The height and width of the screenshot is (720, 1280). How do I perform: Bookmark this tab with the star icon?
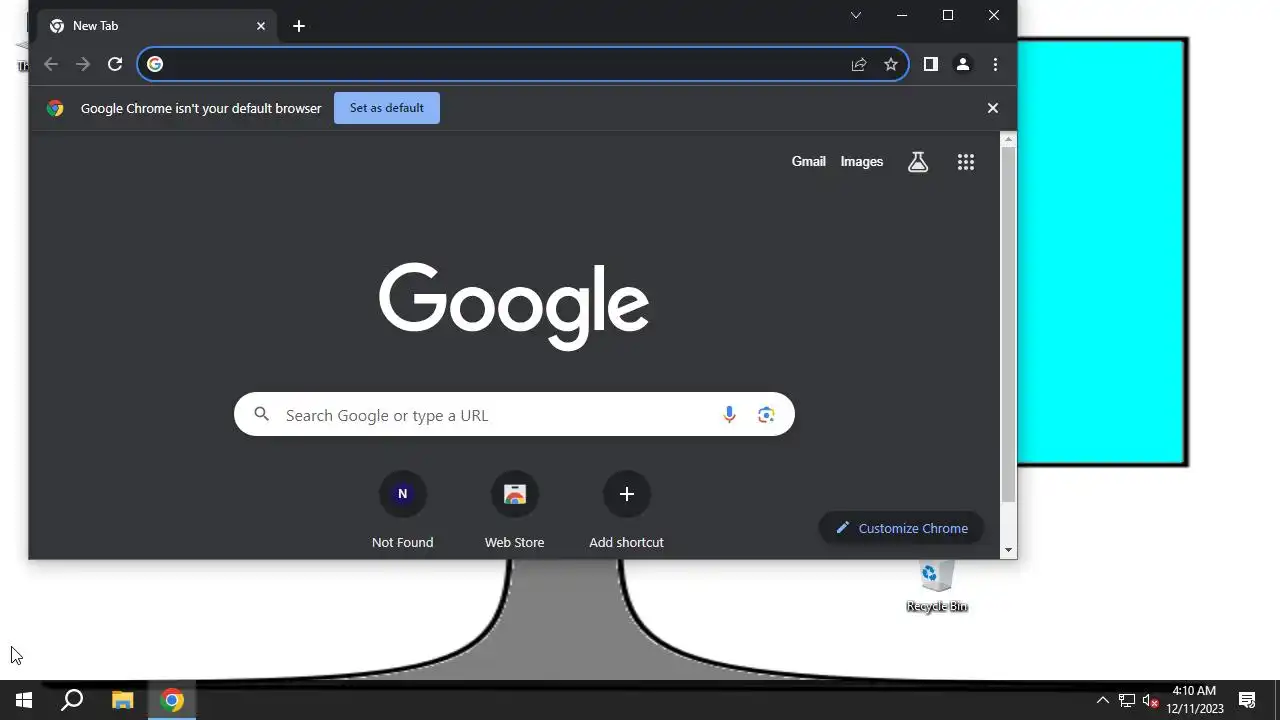(x=891, y=64)
